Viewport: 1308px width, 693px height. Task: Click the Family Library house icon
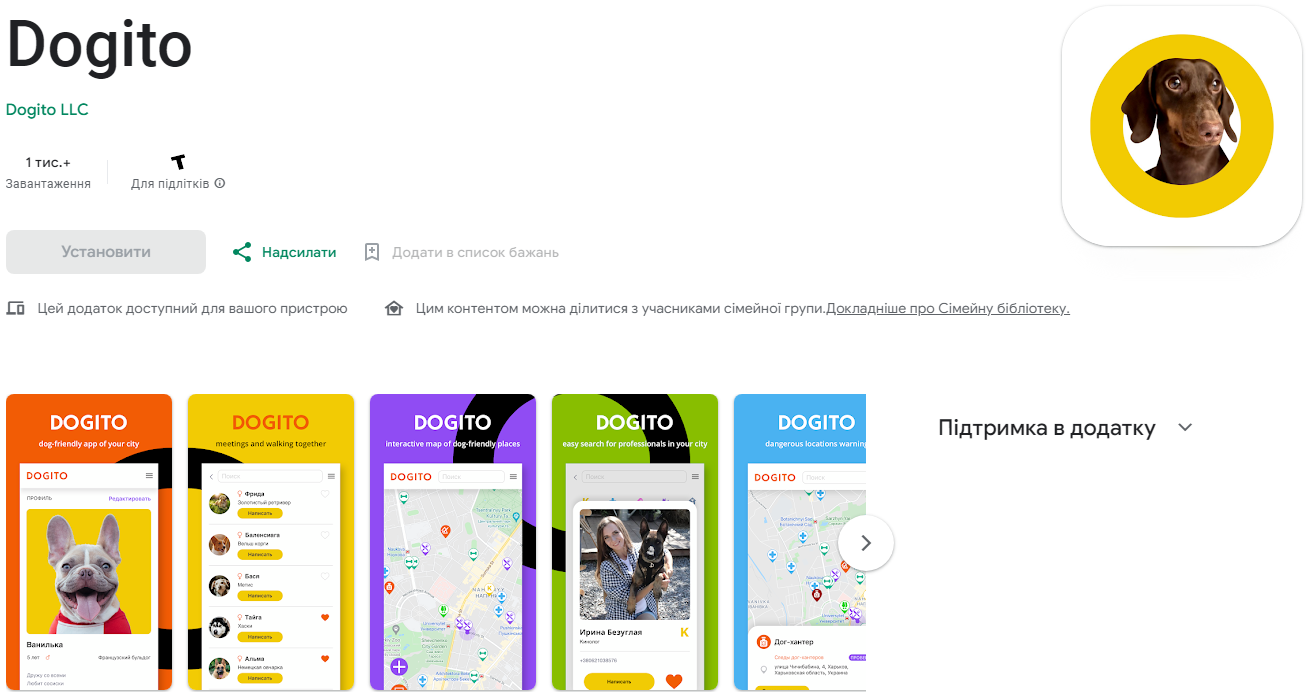(393, 308)
